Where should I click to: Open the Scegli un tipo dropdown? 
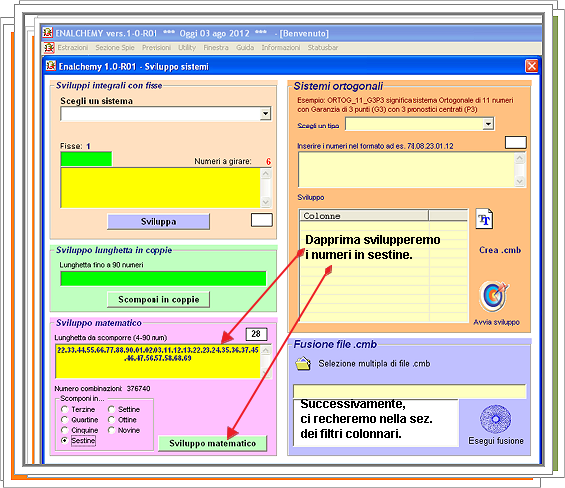pos(488,124)
